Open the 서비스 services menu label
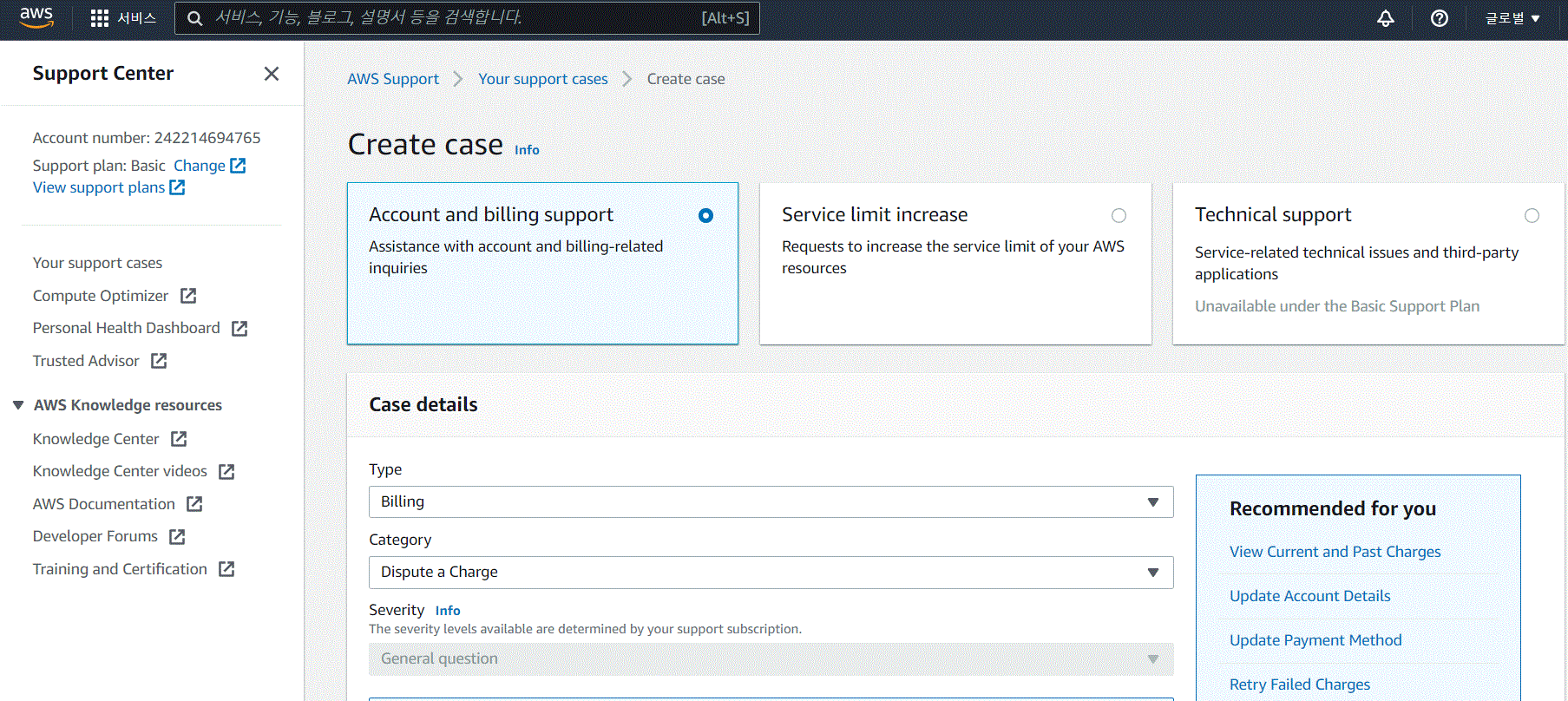This screenshot has height=701, width=1568. (136, 18)
